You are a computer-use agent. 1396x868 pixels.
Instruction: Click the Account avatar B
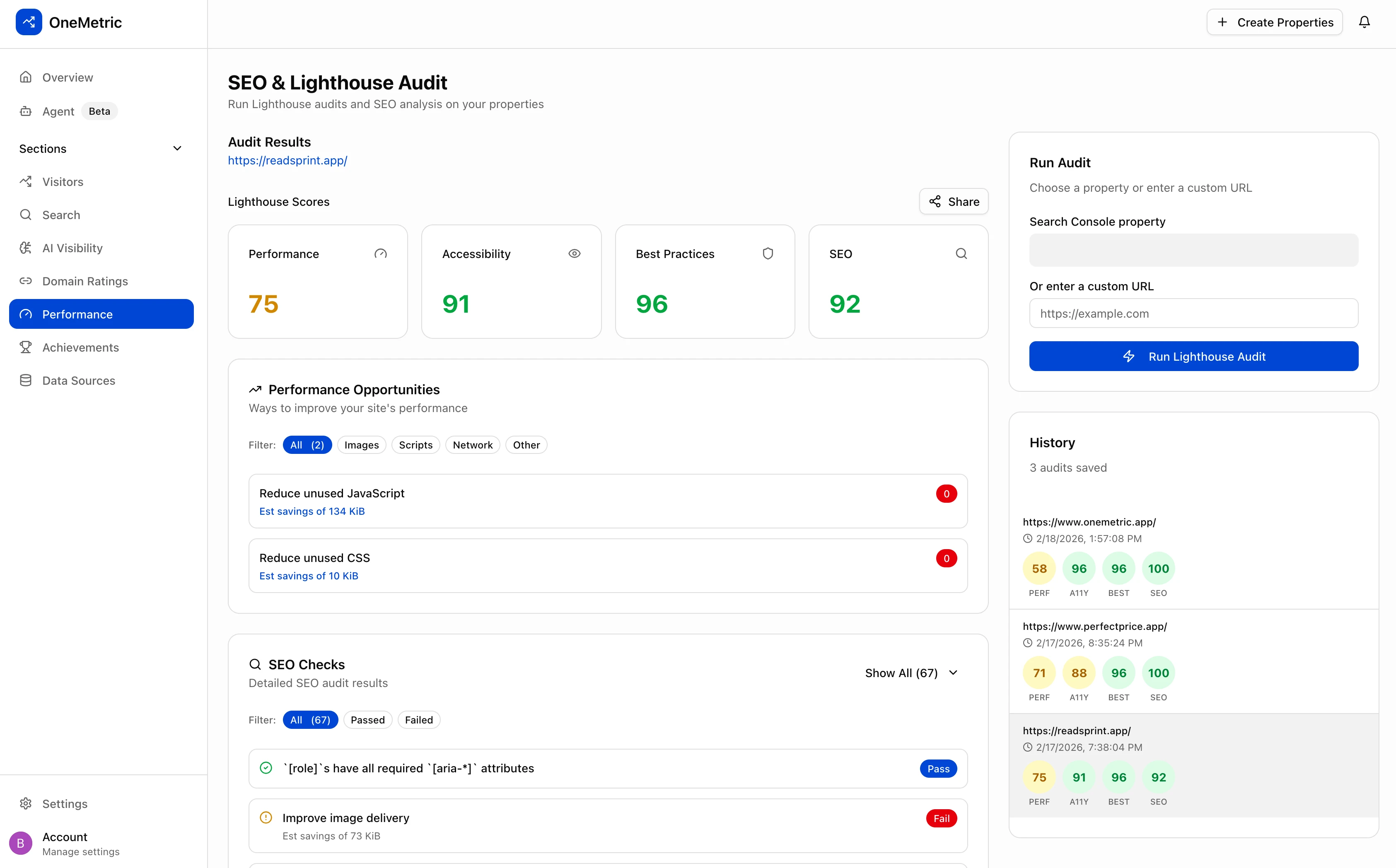(x=21, y=843)
